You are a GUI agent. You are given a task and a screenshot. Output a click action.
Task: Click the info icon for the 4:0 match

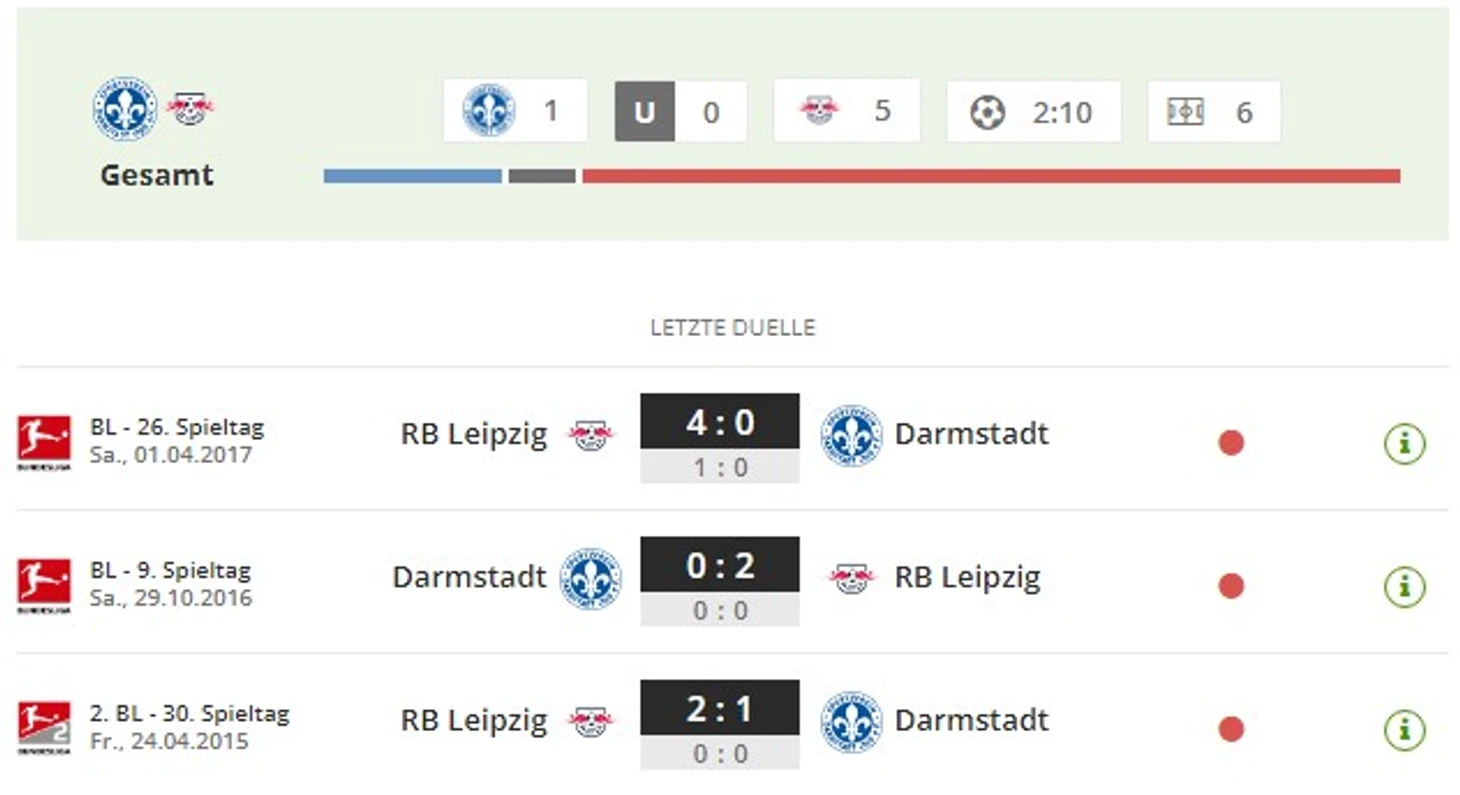[1404, 443]
